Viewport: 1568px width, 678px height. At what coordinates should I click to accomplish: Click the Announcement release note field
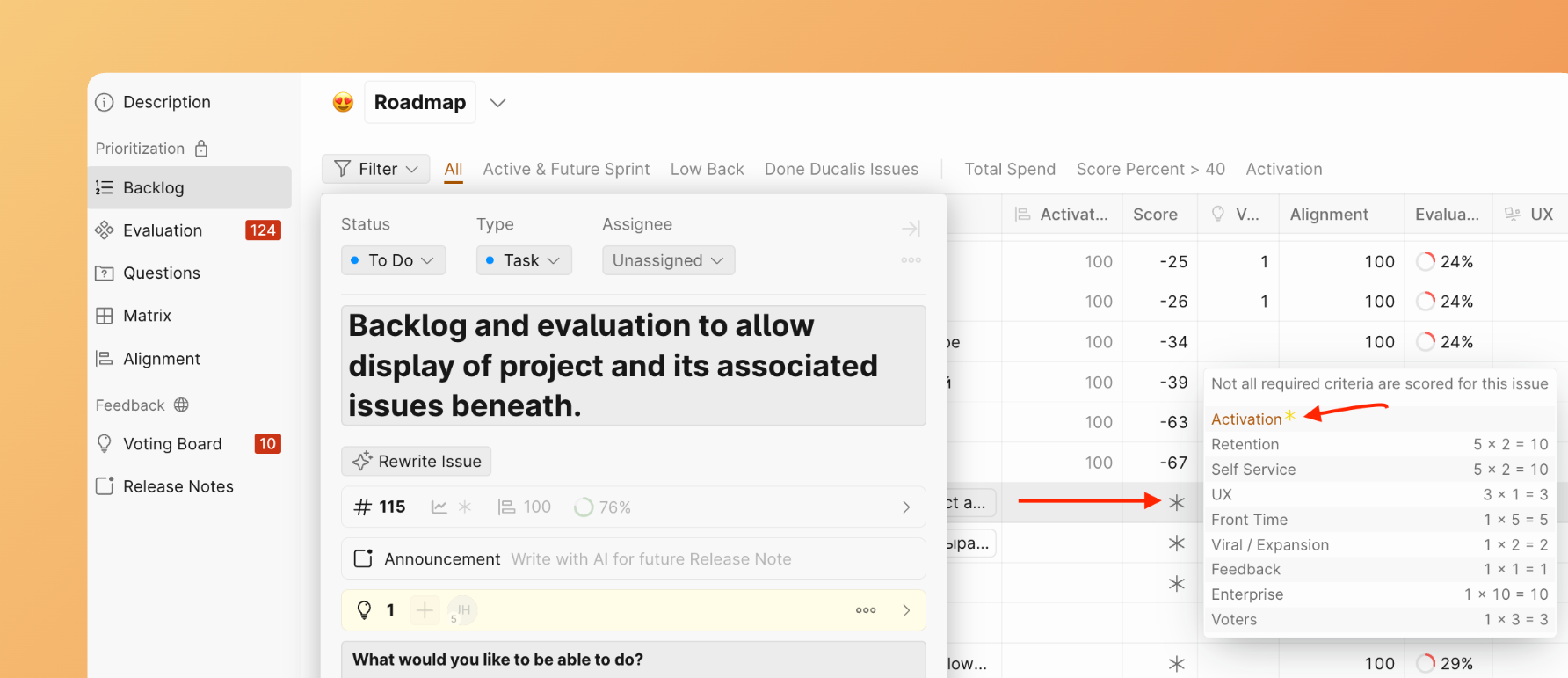(x=650, y=559)
